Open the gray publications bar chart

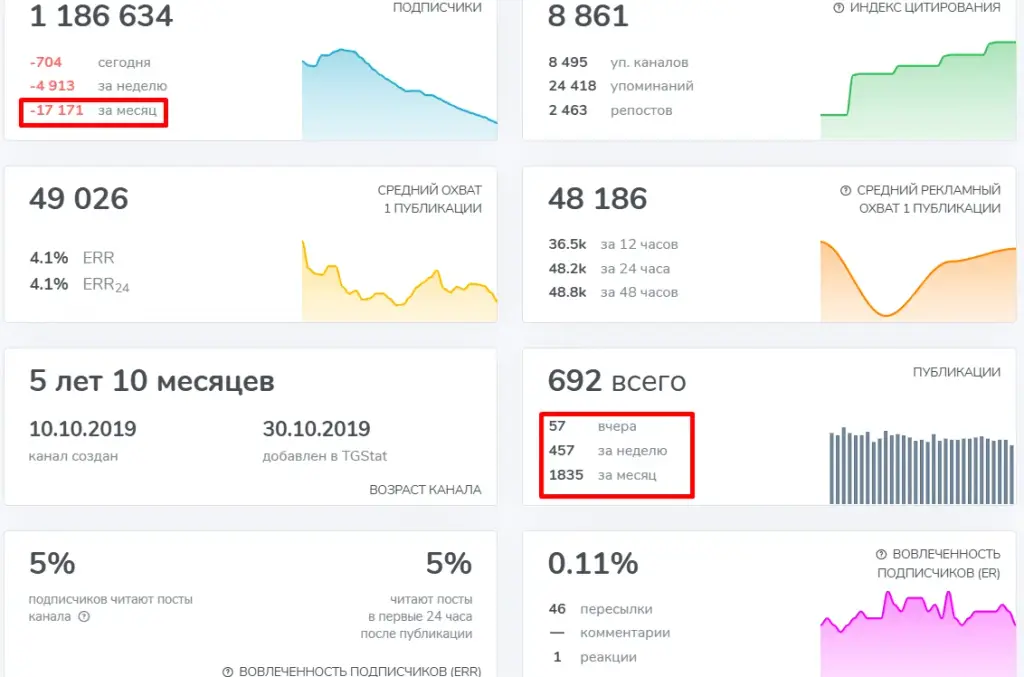(921, 465)
